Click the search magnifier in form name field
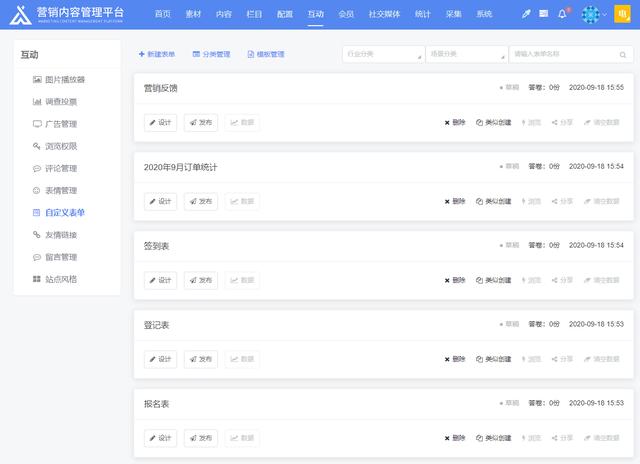 click(x=621, y=54)
